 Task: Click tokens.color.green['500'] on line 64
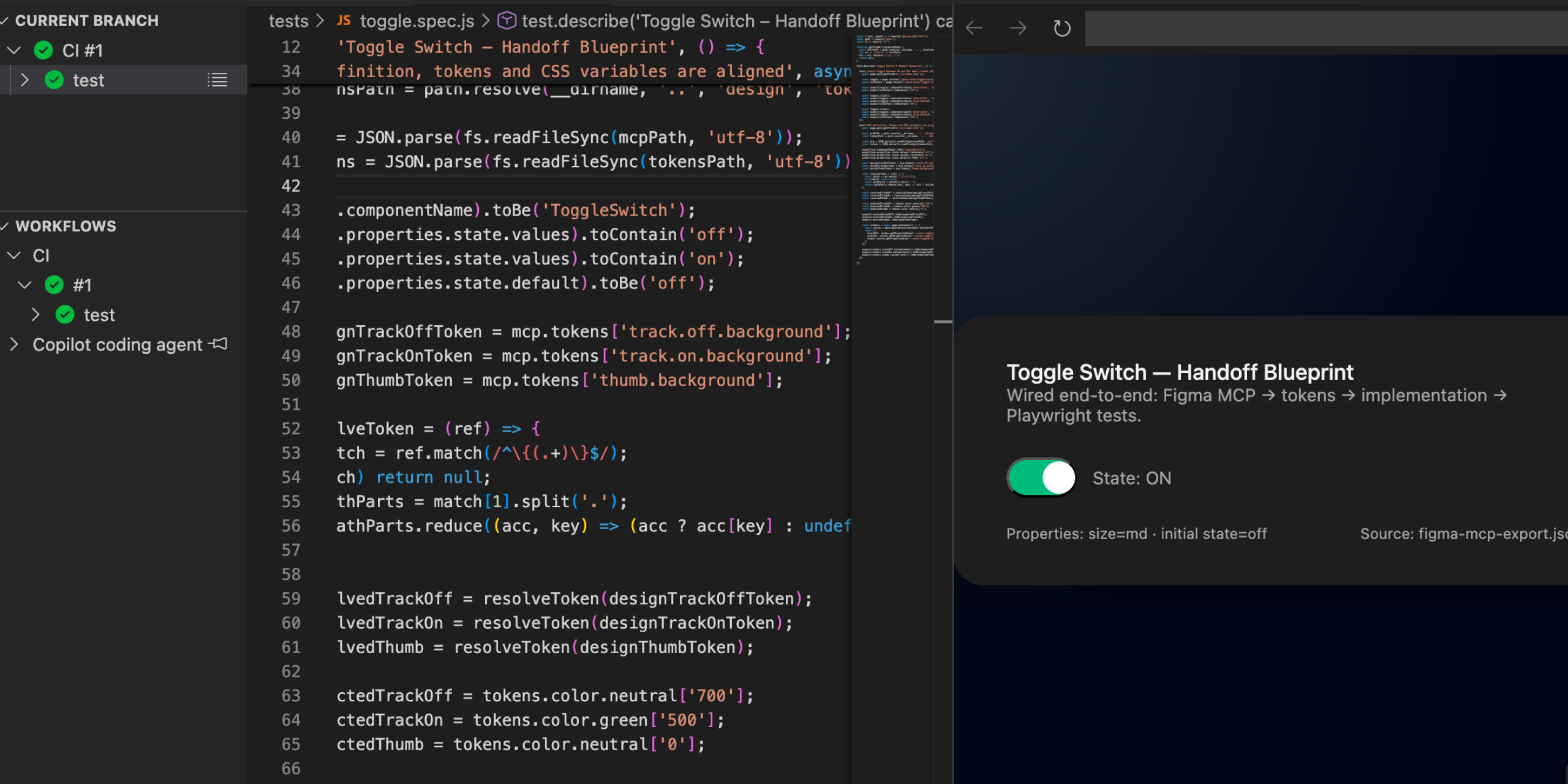[594, 720]
